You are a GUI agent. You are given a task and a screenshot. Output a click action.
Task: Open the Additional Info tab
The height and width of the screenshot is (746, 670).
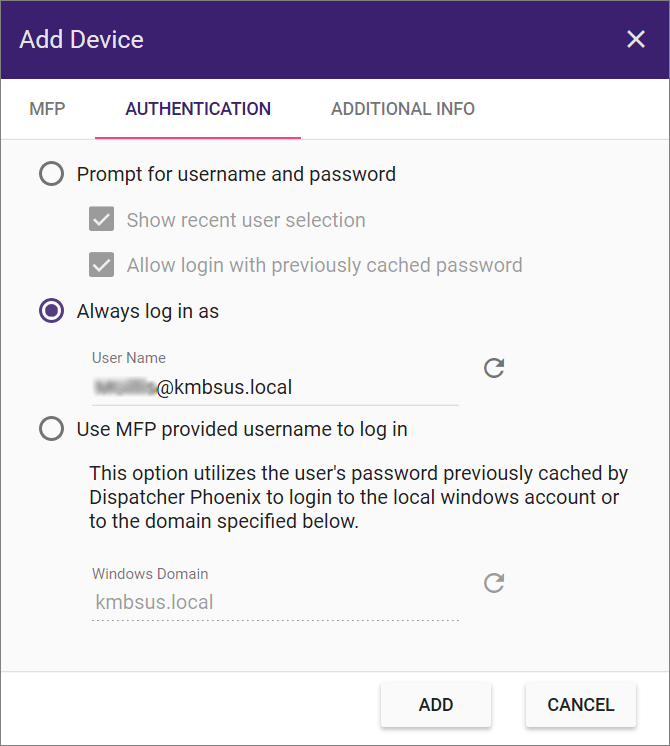pos(403,109)
